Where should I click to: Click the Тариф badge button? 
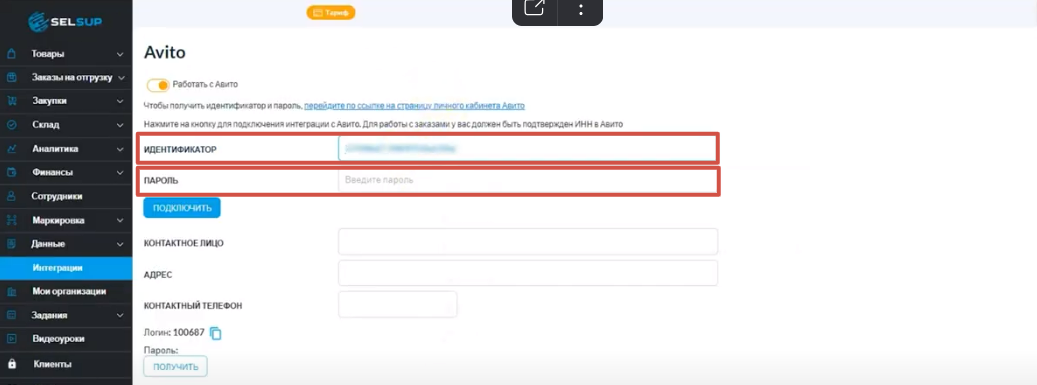[331, 13]
